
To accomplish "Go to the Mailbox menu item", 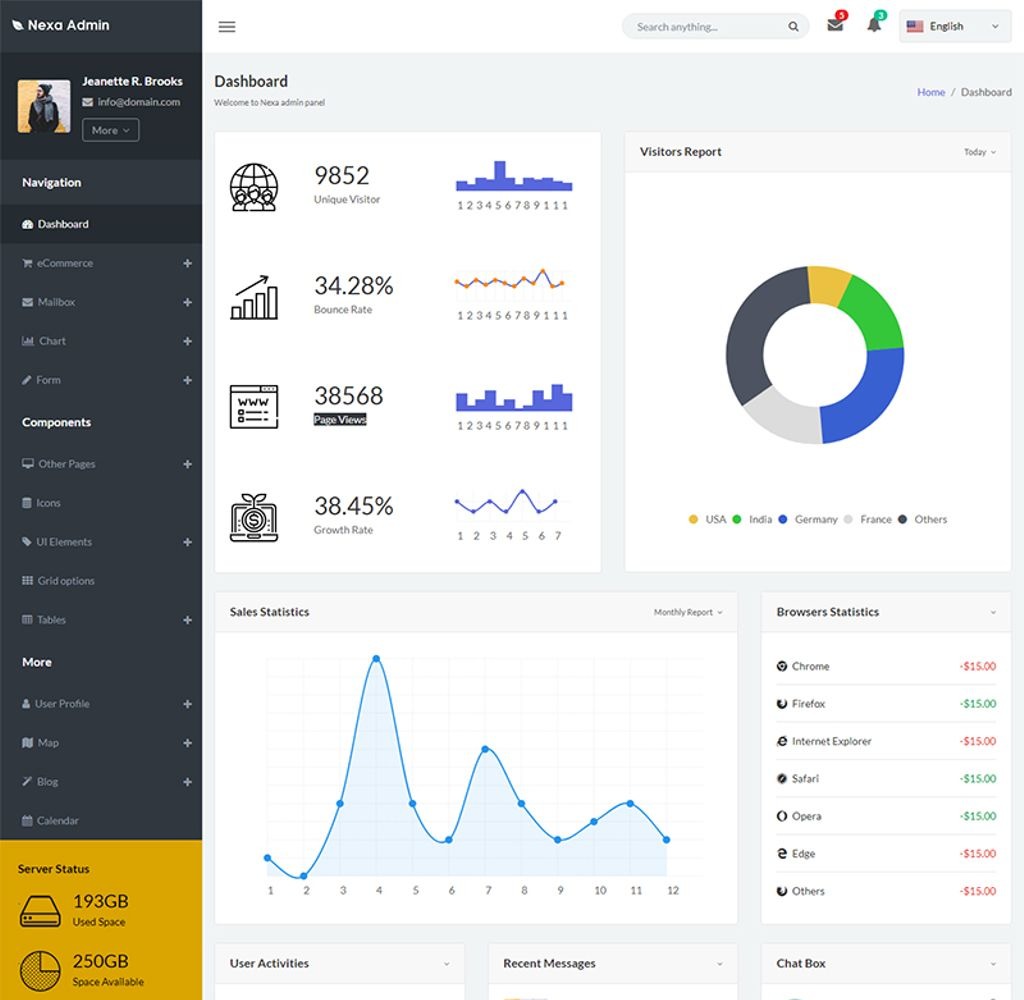I will tap(56, 302).
